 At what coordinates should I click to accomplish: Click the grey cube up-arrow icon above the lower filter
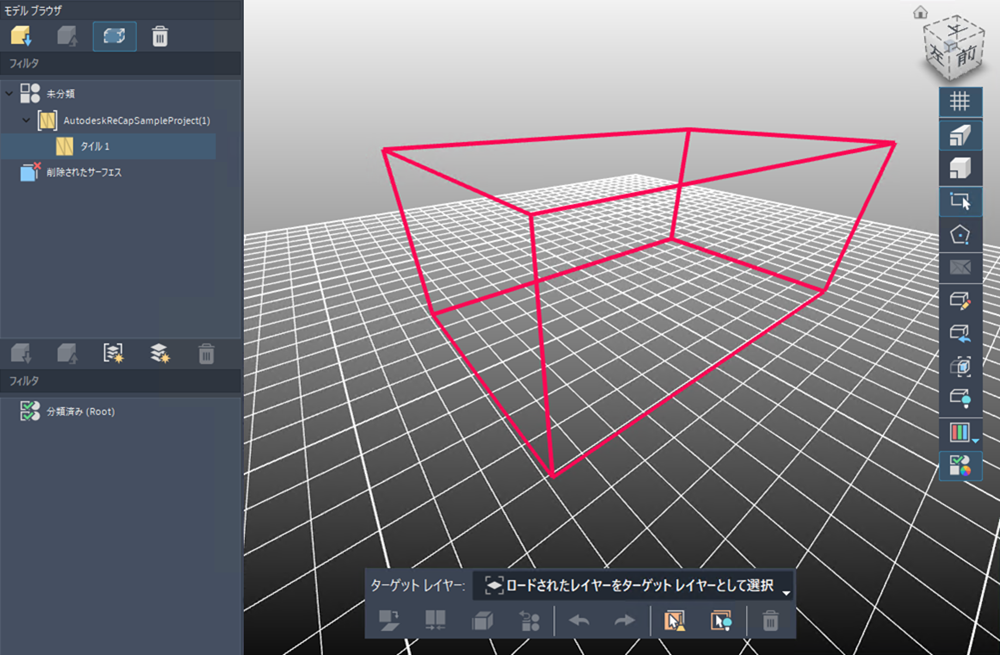(68, 353)
